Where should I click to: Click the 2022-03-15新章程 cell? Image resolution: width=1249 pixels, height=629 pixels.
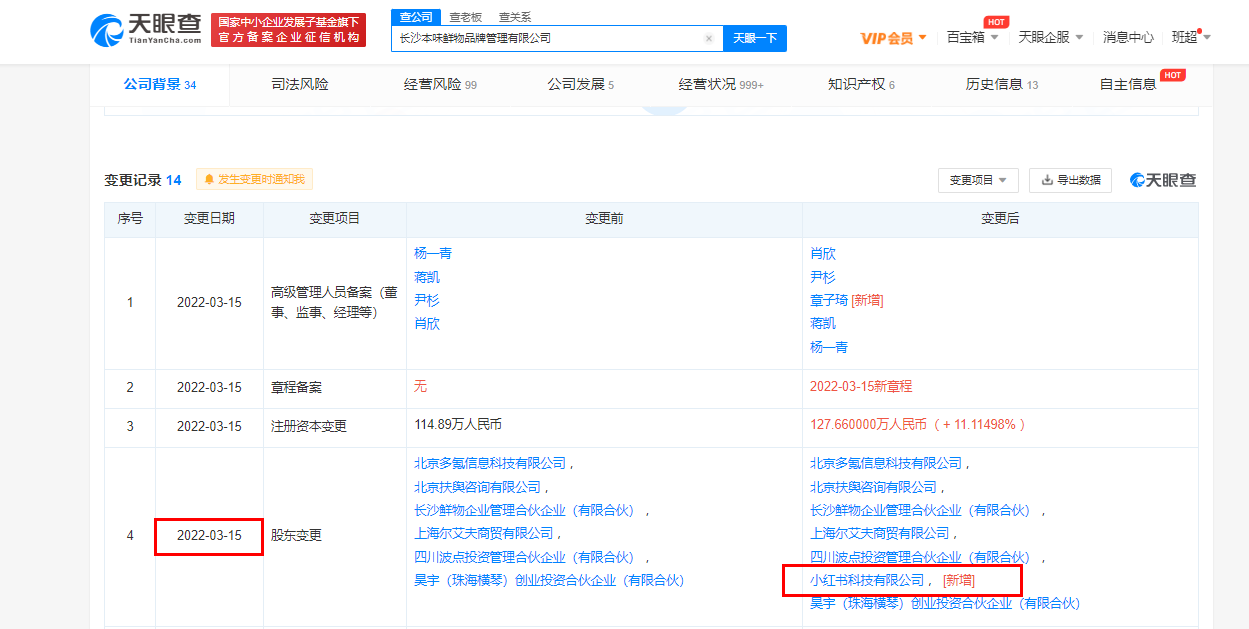click(861, 386)
